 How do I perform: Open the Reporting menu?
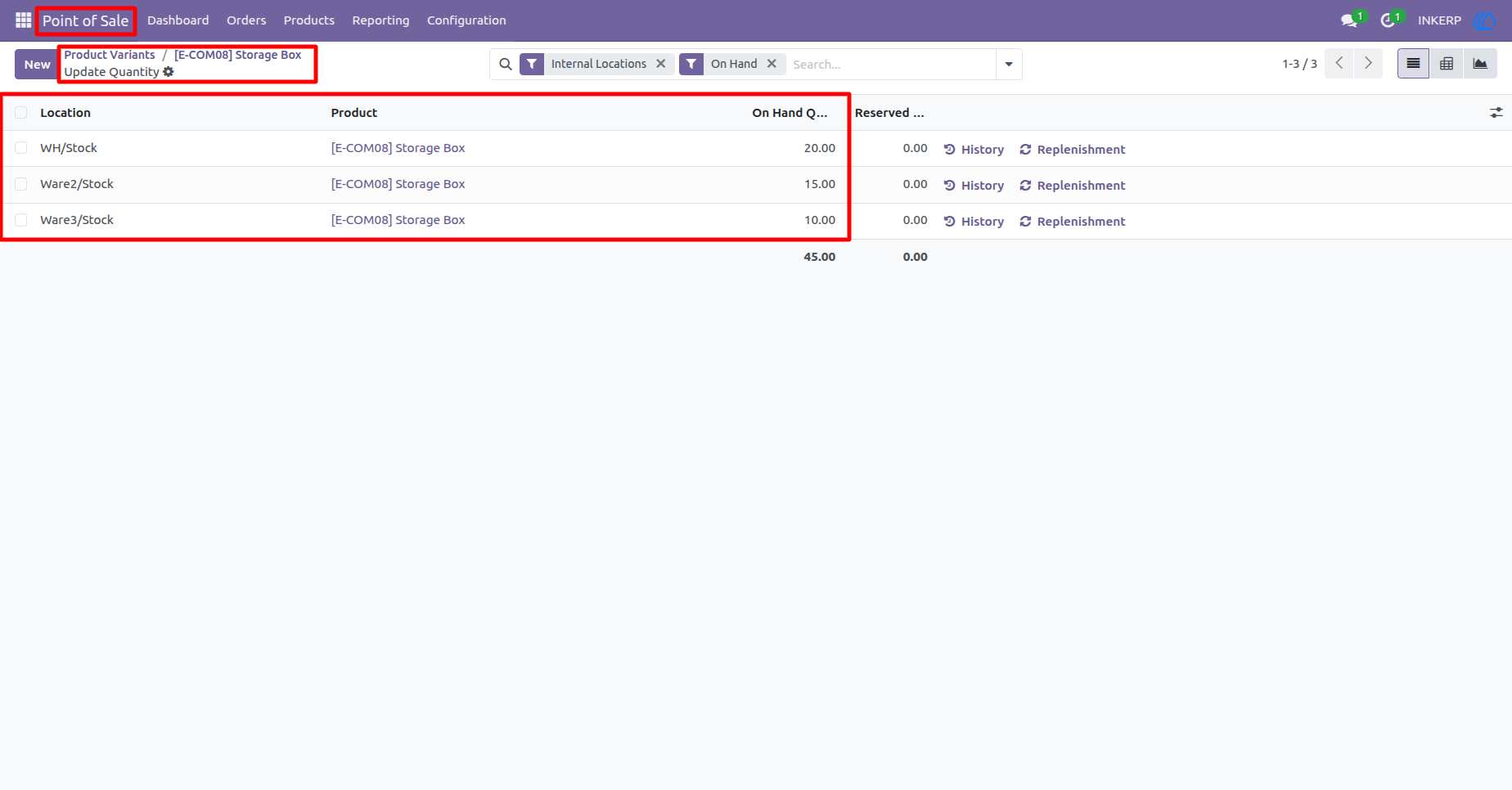[x=380, y=20]
